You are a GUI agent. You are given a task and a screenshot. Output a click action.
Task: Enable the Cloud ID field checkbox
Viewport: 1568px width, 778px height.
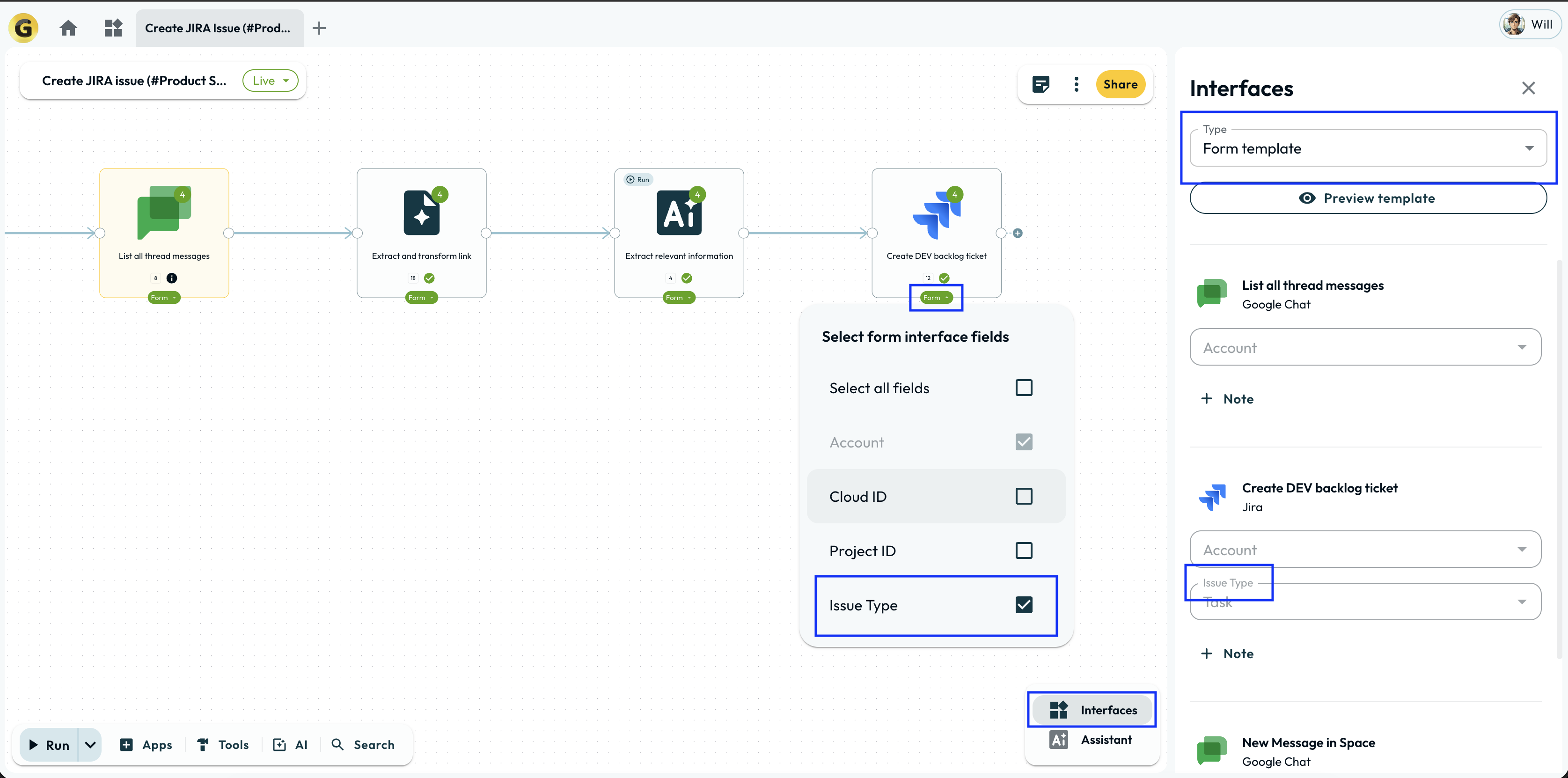(x=1024, y=497)
